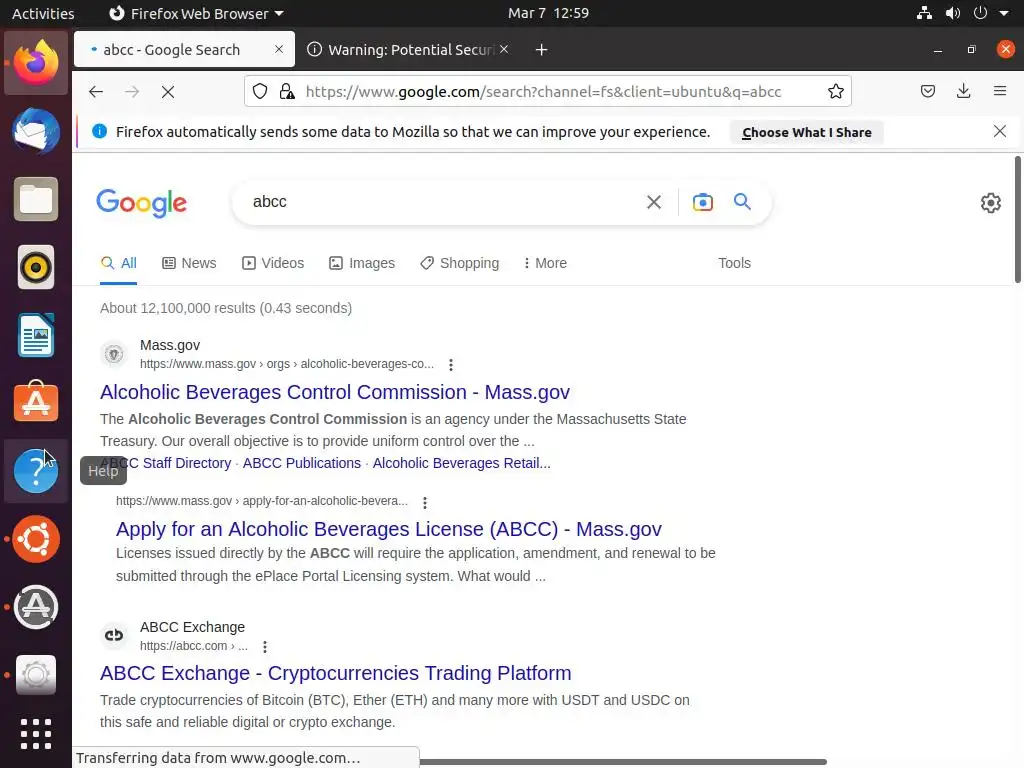The height and width of the screenshot is (768, 1024).
Task: Close the Warning: Potential Security tab
Action: coord(504,50)
